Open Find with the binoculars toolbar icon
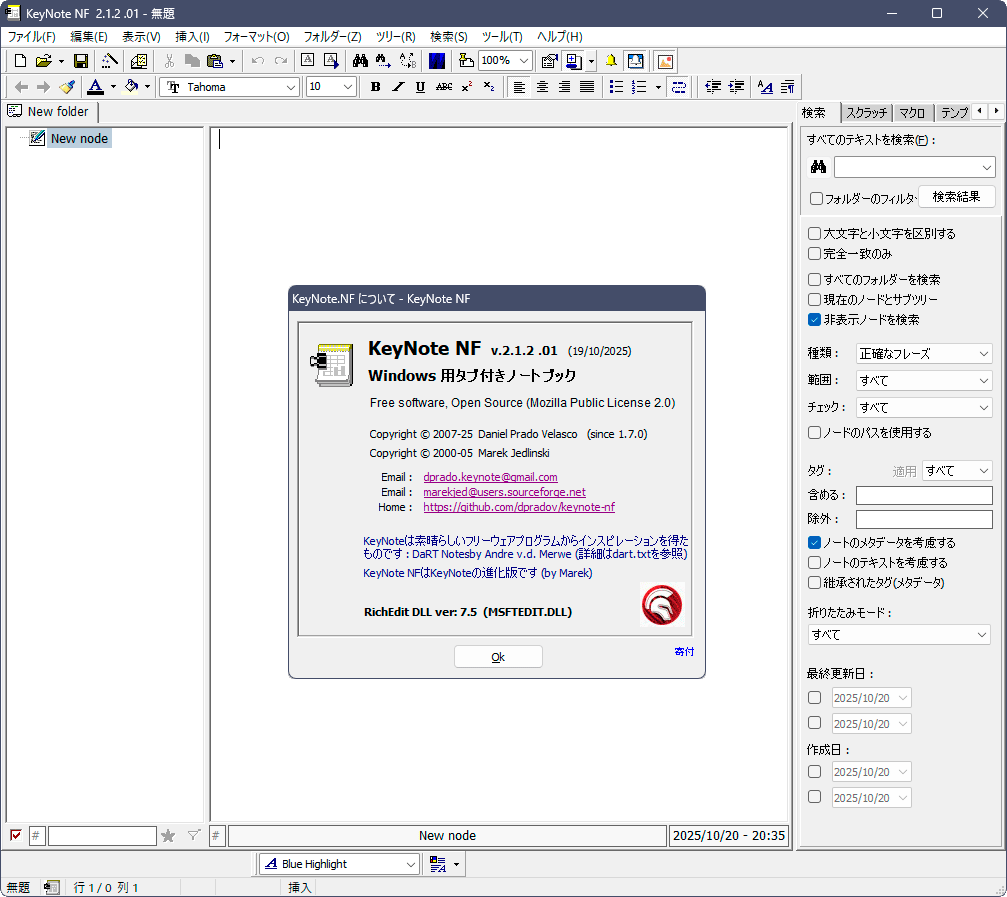 pos(360,61)
